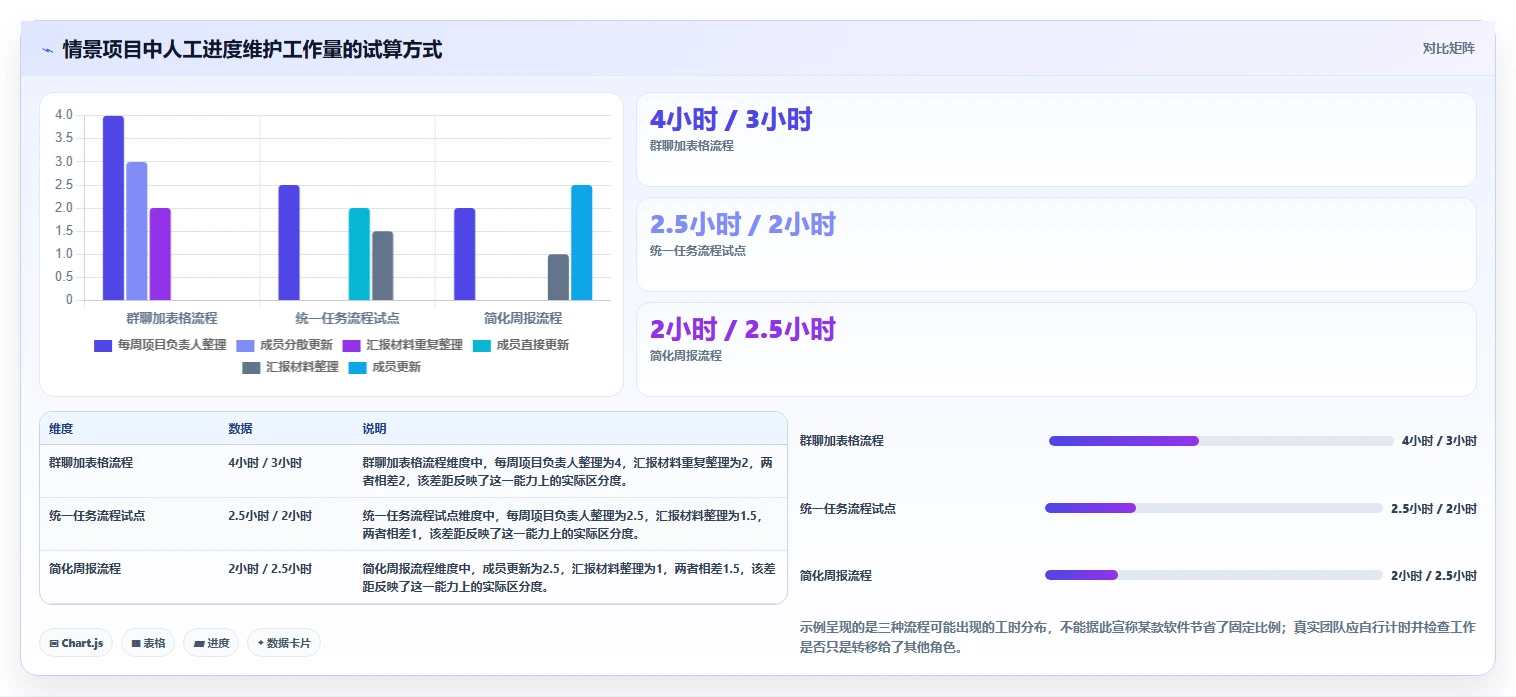Image resolution: width=1516 pixels, height=697 pixels.
Task: Click the table's 2.5小时 / 2小时 data cell
Action: [x=270, y=516]
